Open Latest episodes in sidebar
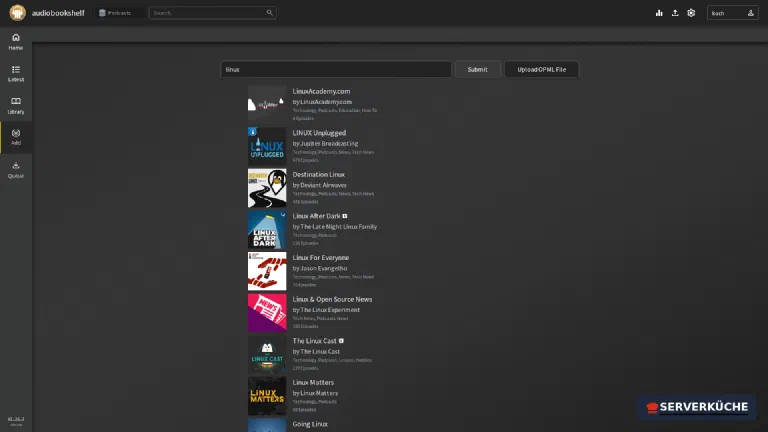The width and height of the screenshot is (768, 432). 16,74
